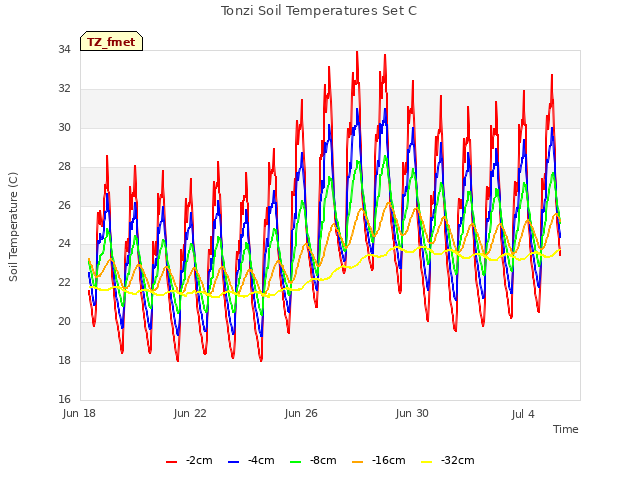Click the 20 y-axis tick label
This screenshot has width=640, height=480.
pos(64,322)
